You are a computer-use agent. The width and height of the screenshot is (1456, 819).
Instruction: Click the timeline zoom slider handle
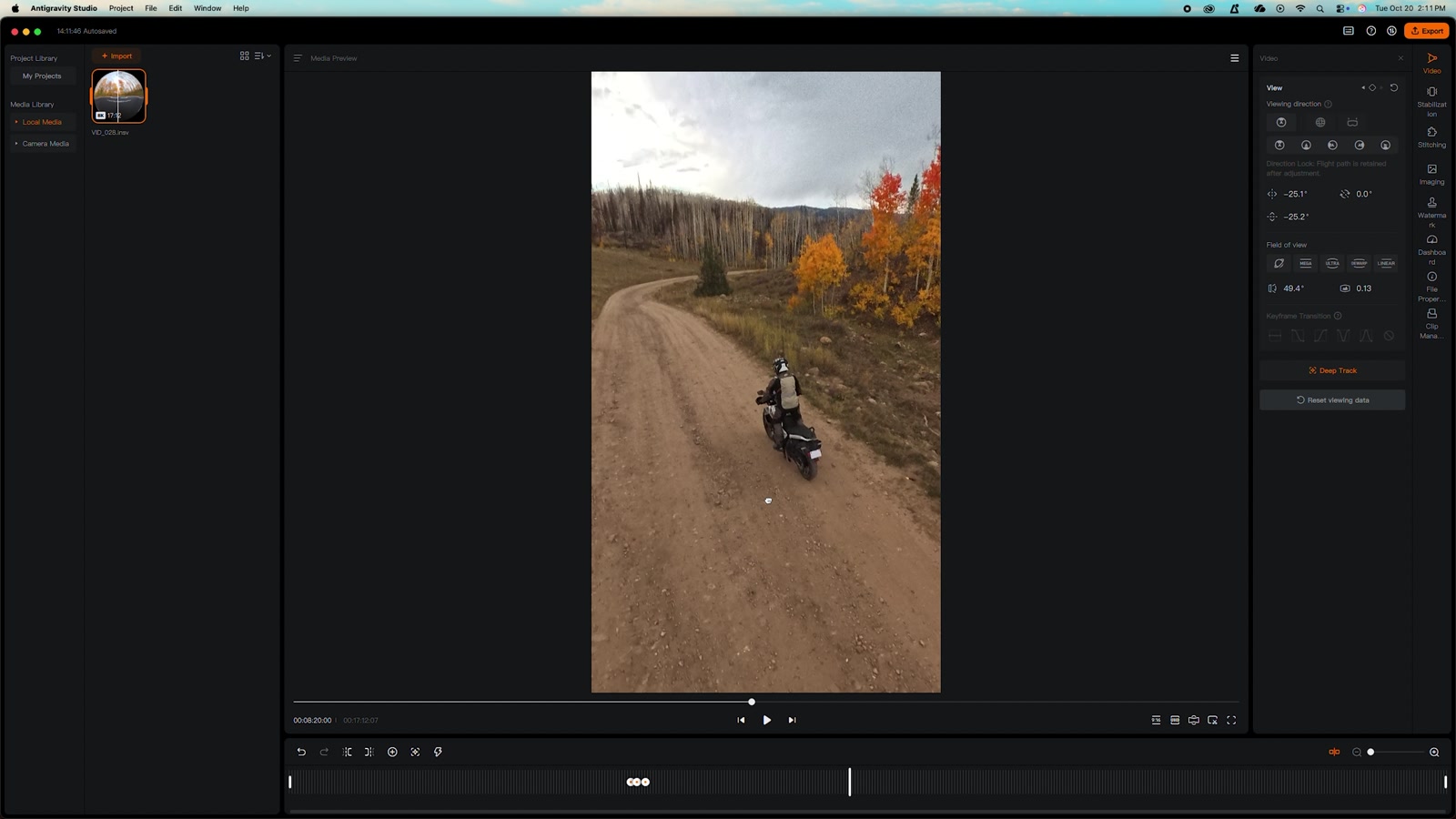tap(1370, 752)
